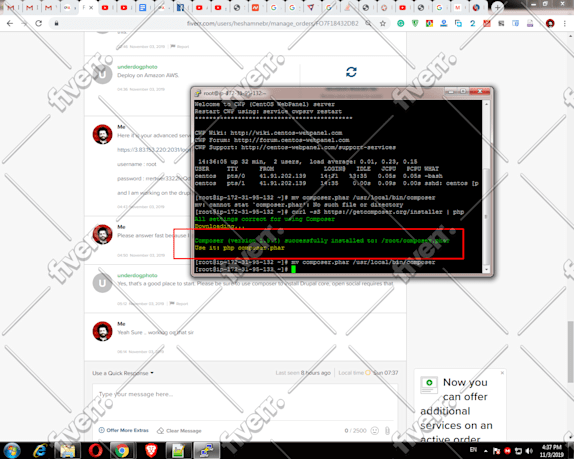Click the Last seen 8 hours ago text
Viewport: 574px width, 459px height.
[x=303, y=373]
